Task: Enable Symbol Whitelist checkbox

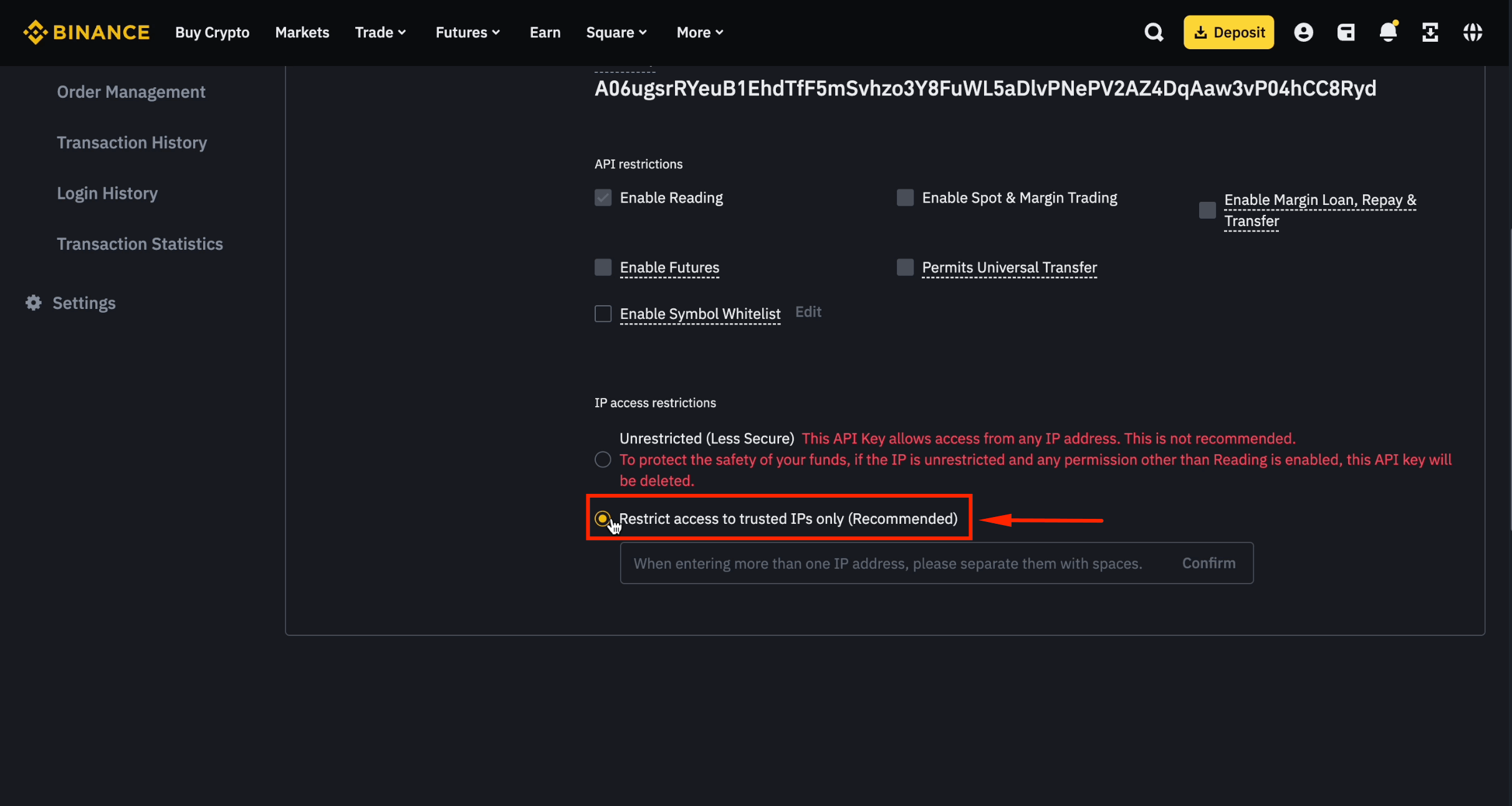Action: point(602,313)
